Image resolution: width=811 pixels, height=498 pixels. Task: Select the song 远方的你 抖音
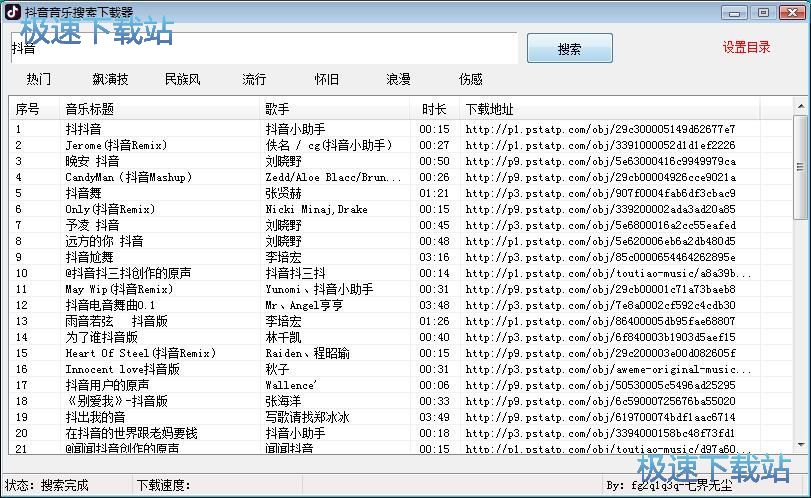pos(104,241)
